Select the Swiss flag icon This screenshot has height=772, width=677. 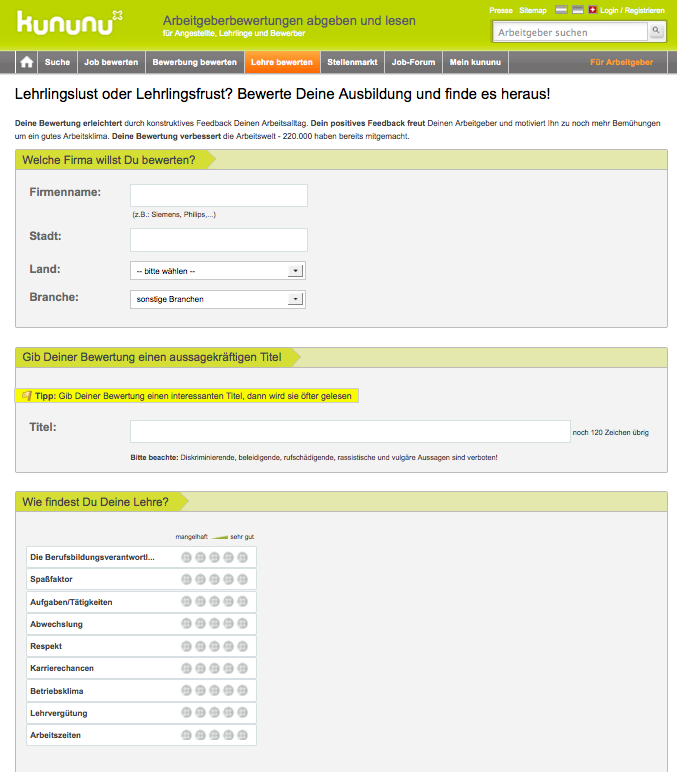click(592, 10)
